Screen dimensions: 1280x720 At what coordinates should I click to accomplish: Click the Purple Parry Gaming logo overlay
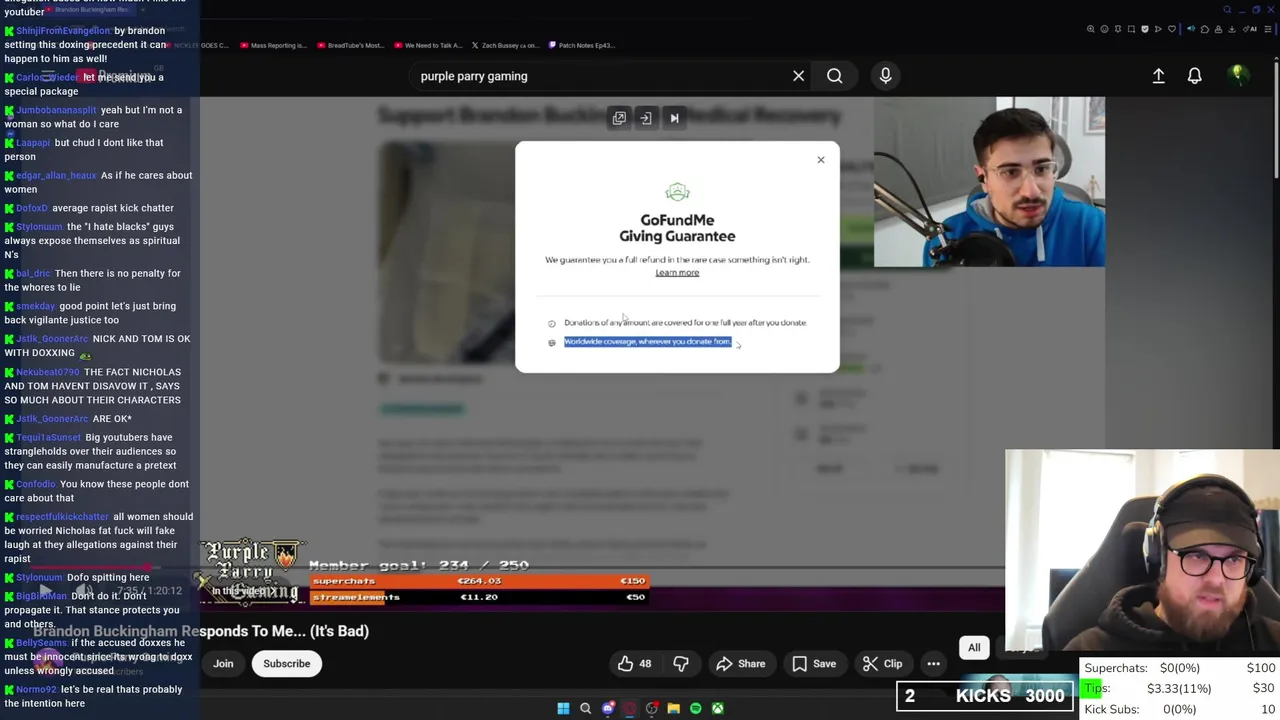pos(252,572)
